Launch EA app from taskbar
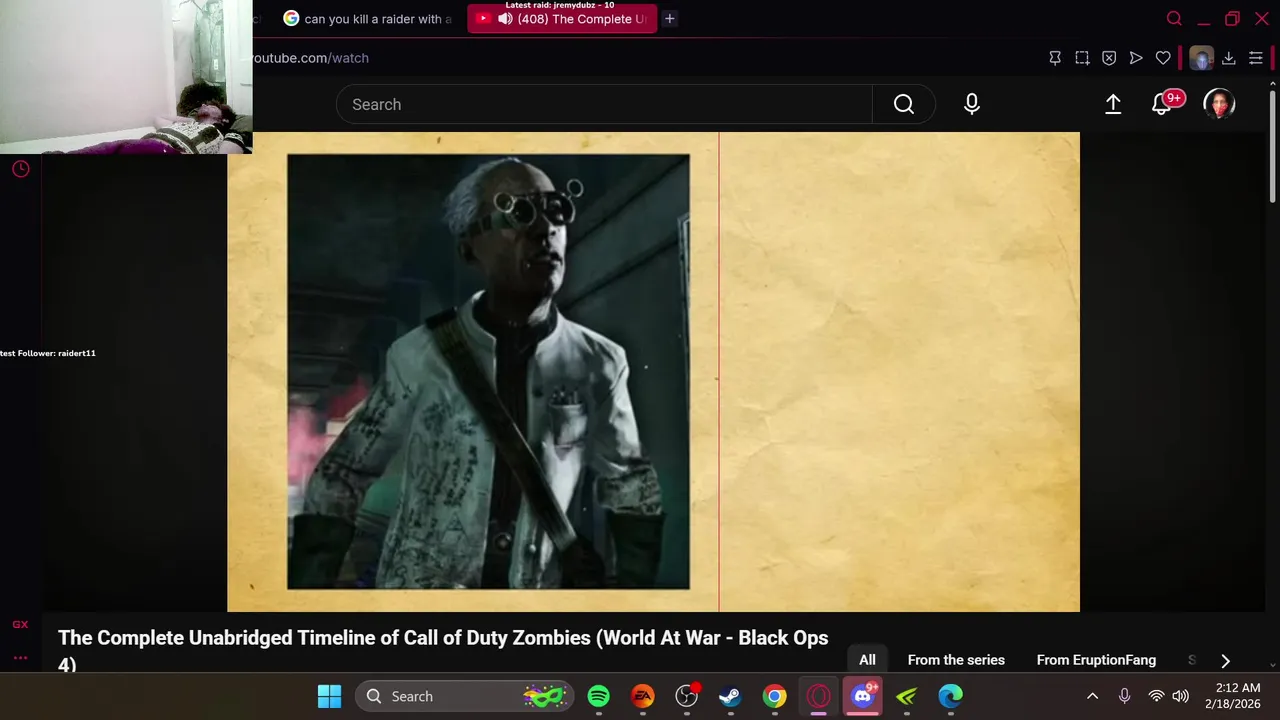The image size is (1280, 720). 643,696
